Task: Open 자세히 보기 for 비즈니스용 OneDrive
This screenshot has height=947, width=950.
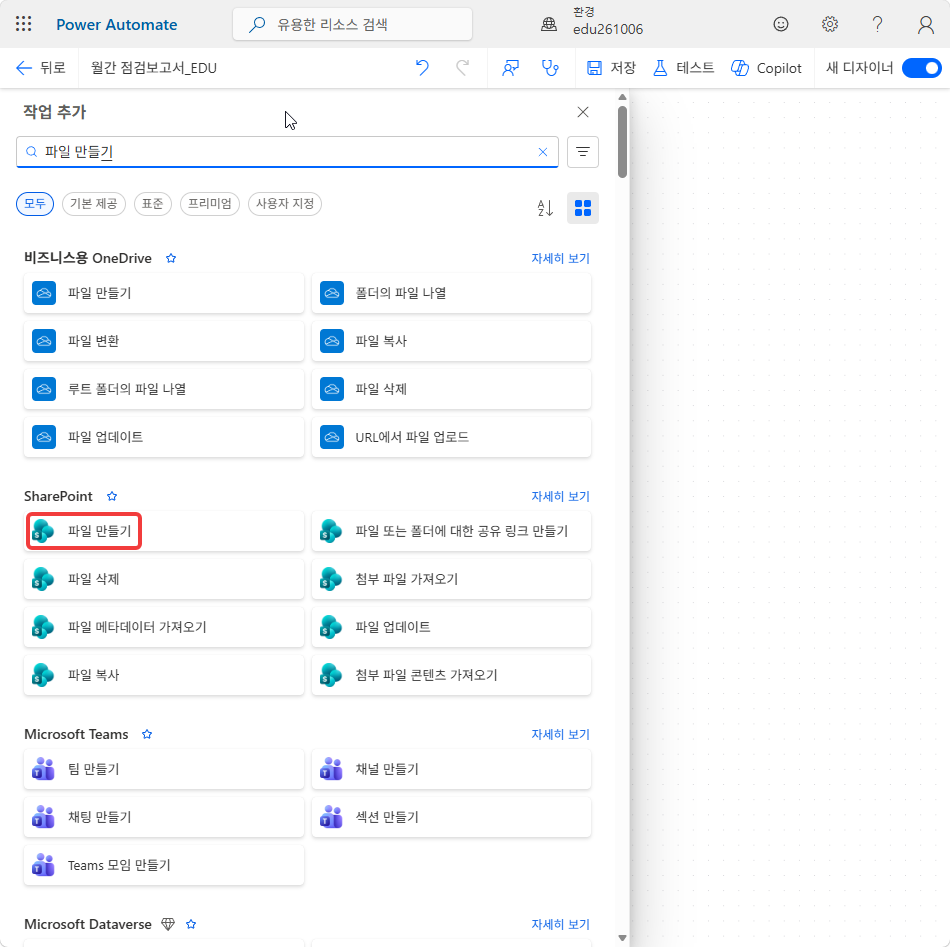Action: (560, 258)
